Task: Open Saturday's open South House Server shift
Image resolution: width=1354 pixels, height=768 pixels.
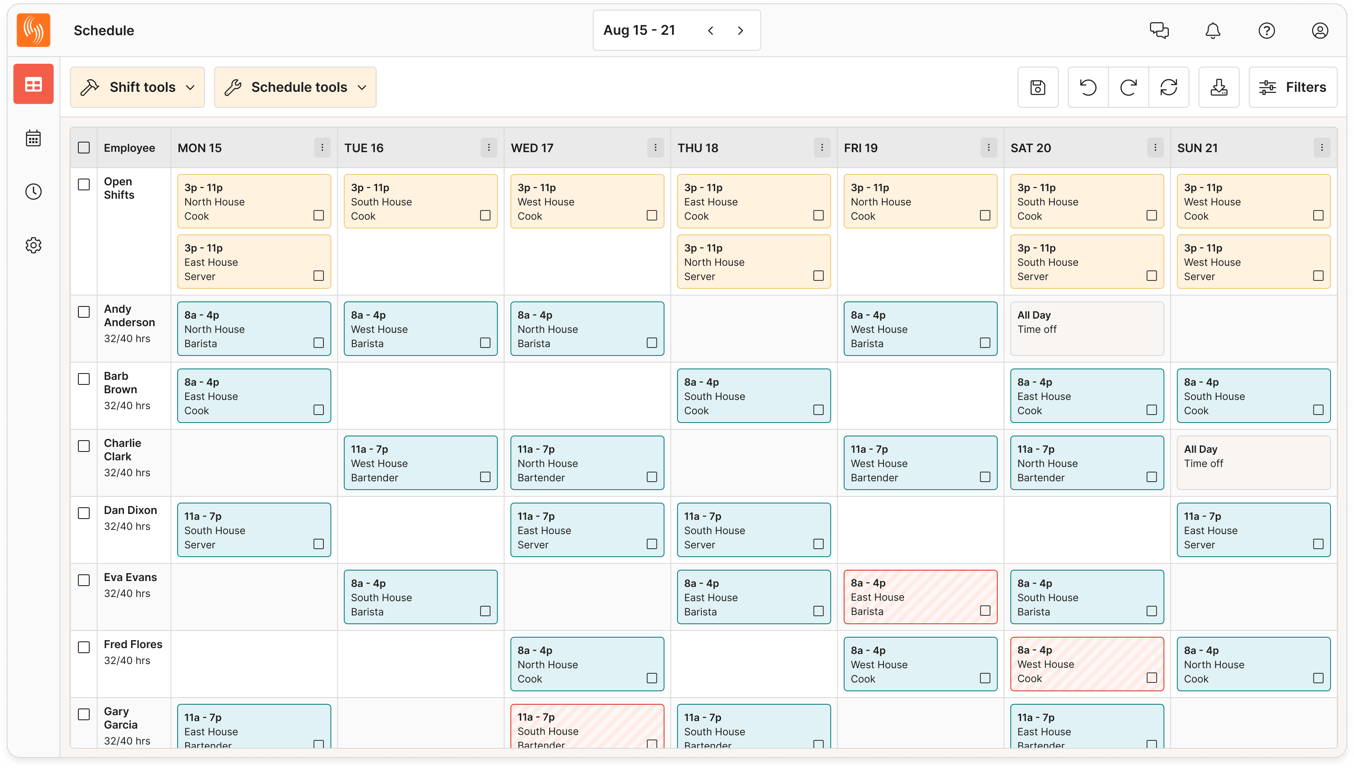Action: (1087, 262)
